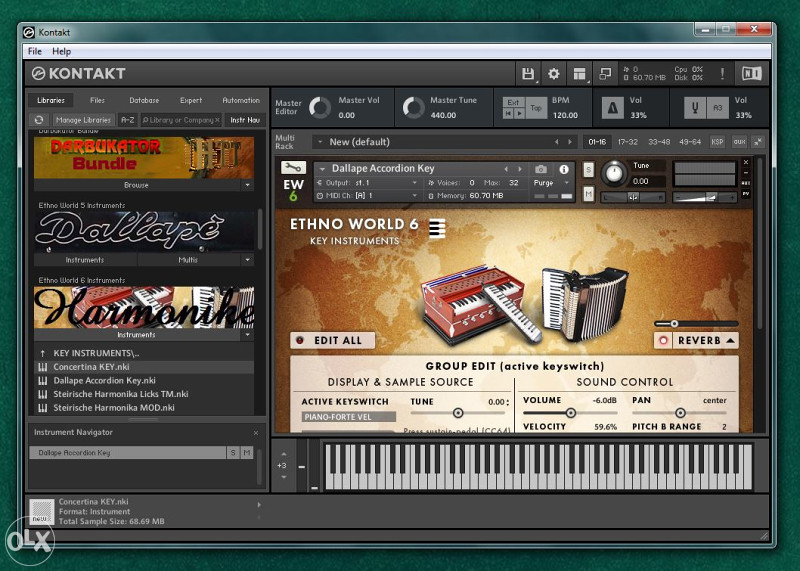800x571 pixels.
Task: Open Harmonike library options dropdown arrow
Action: tap(247, 335)
